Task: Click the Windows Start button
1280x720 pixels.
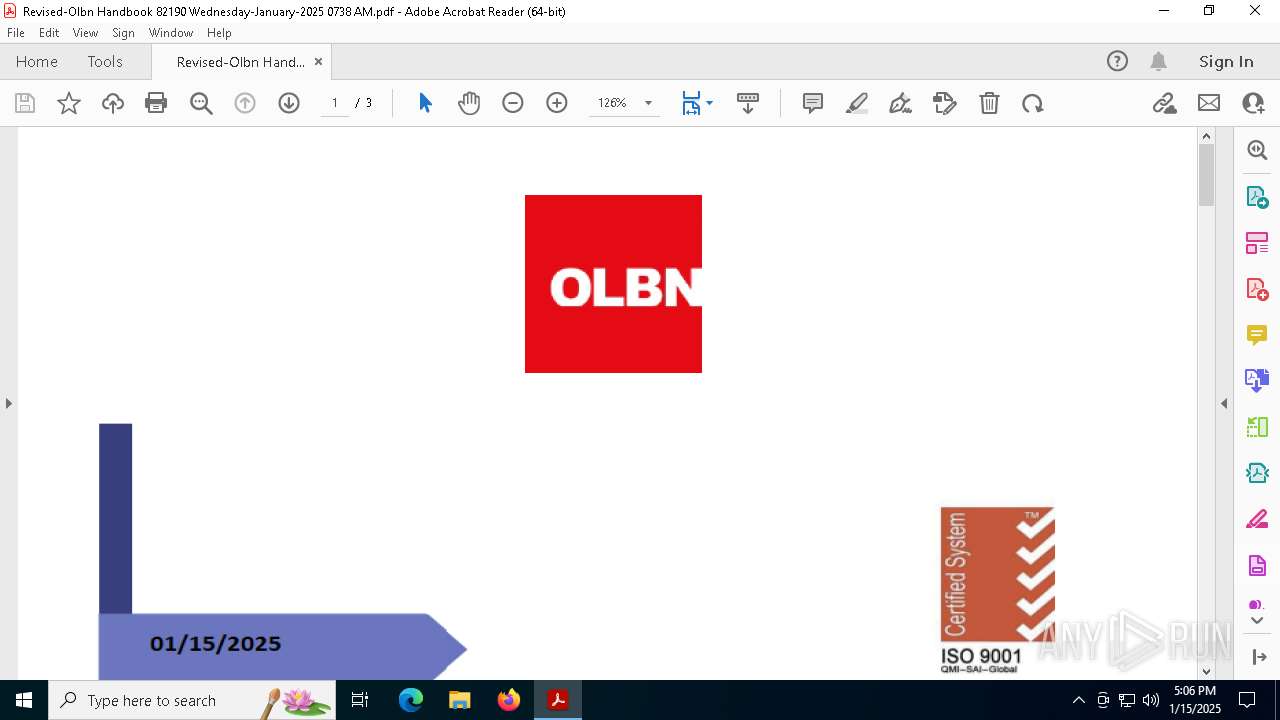Action: tap(24, 700)
